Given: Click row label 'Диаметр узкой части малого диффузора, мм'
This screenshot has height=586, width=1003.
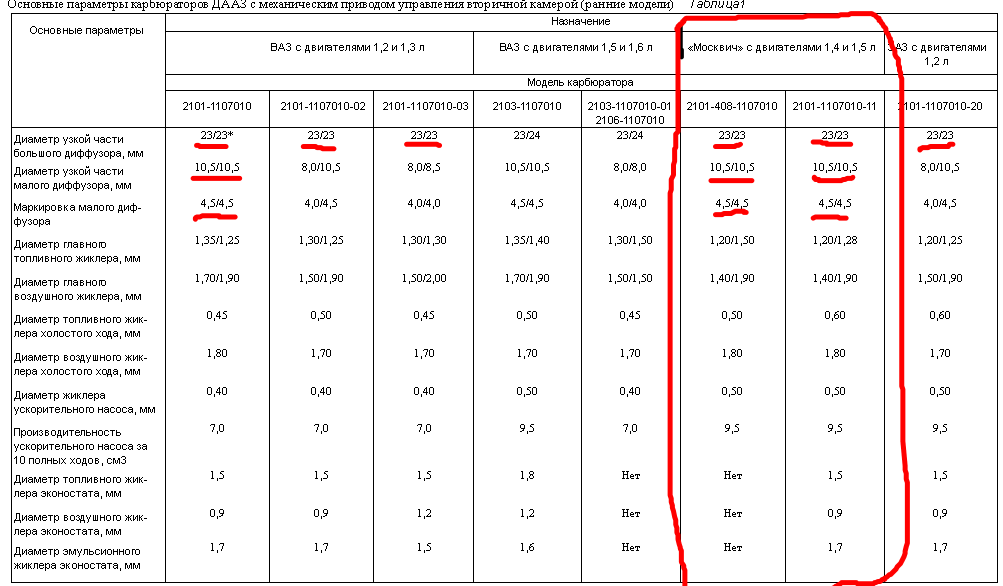Looking at the screenshot, I should (72, 178).
